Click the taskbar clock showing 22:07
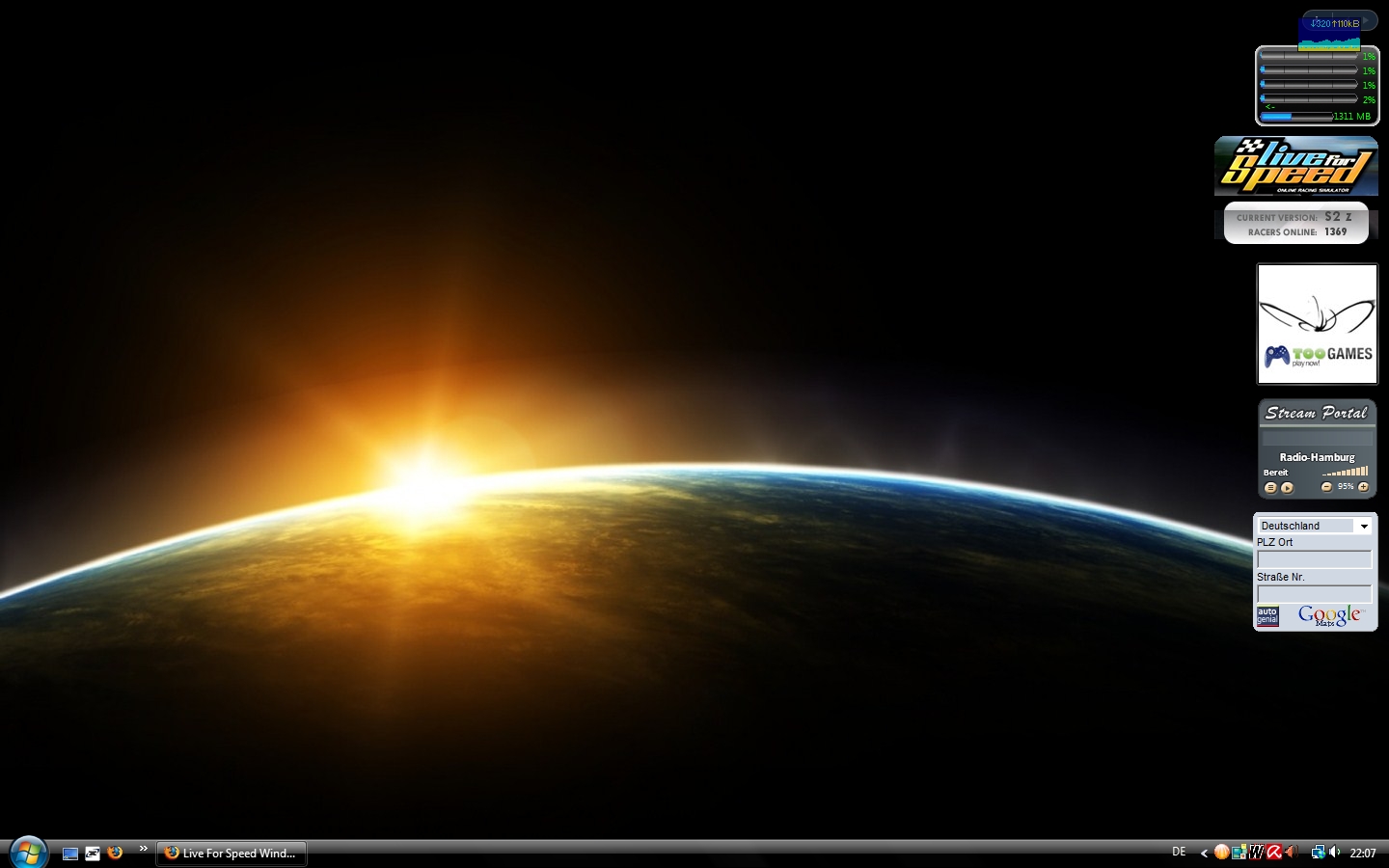This screenshot has width=1389, height=868. [x=1363, y=853]
